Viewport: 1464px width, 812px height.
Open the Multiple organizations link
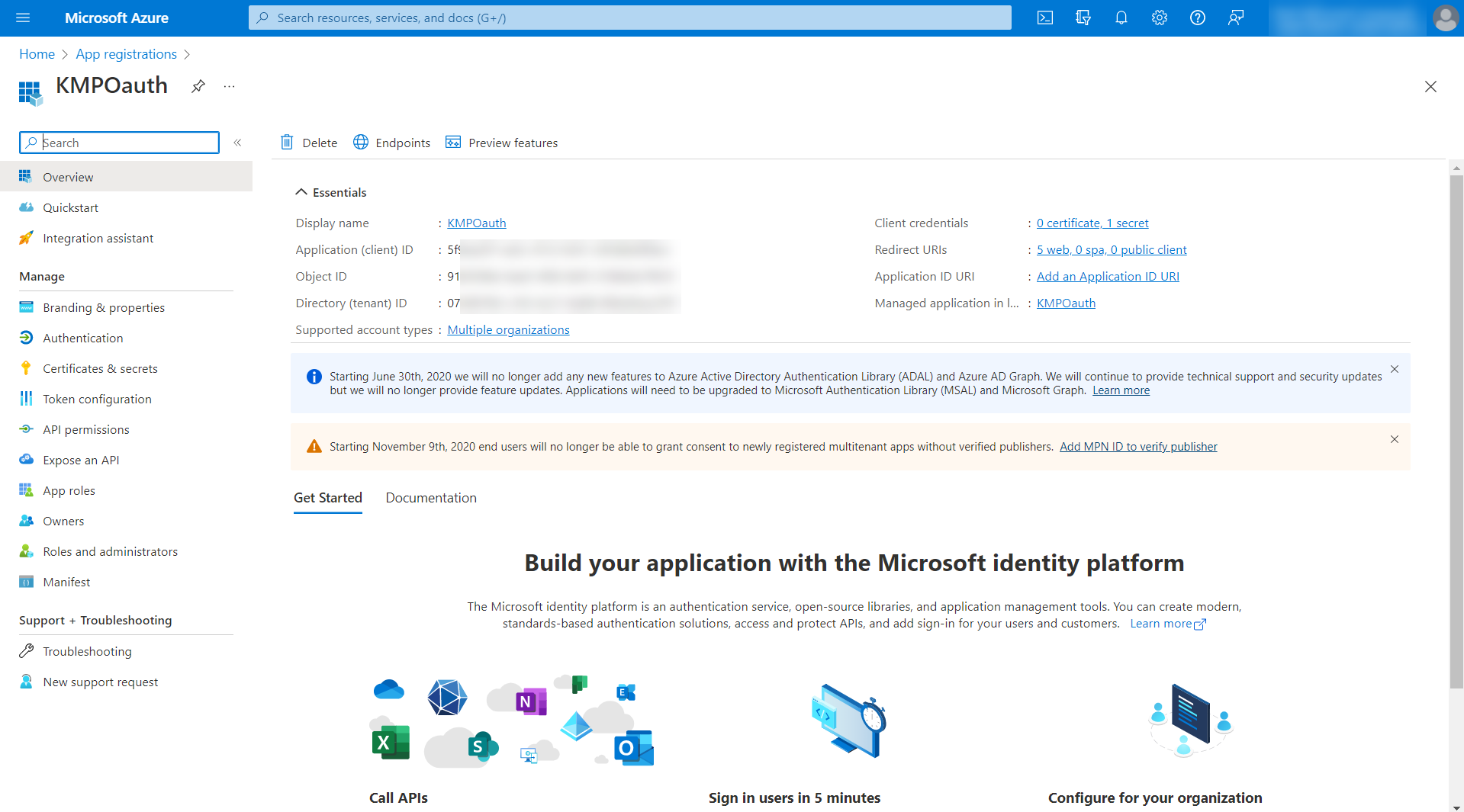pyautogui.click(x=508, y=329)
